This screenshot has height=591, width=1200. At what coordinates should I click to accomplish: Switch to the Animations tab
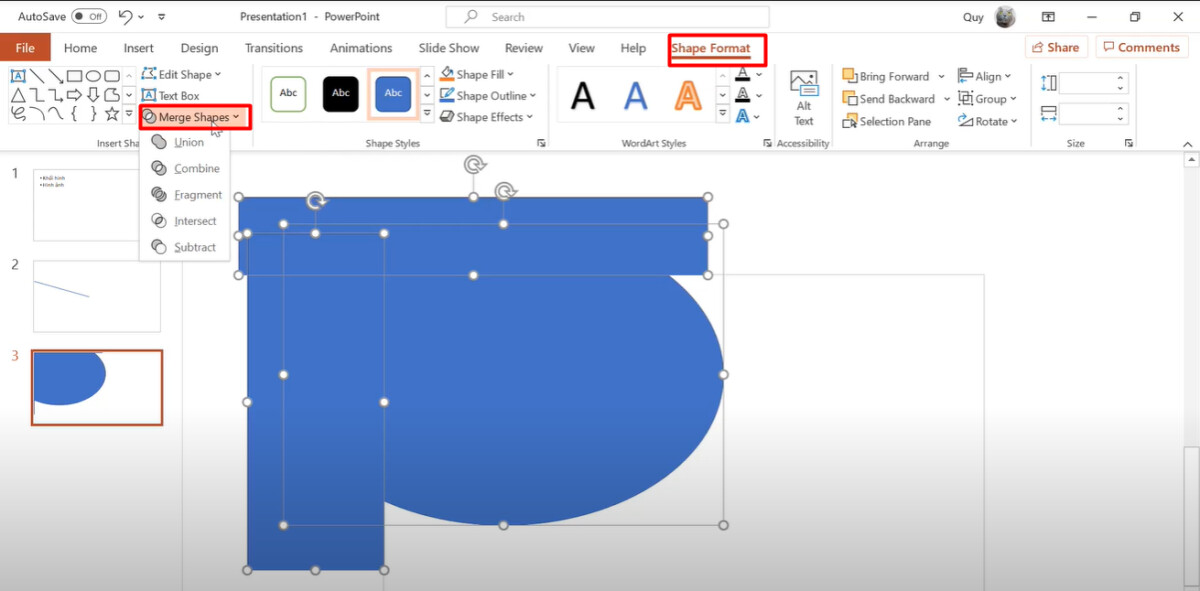pos(361,48)
